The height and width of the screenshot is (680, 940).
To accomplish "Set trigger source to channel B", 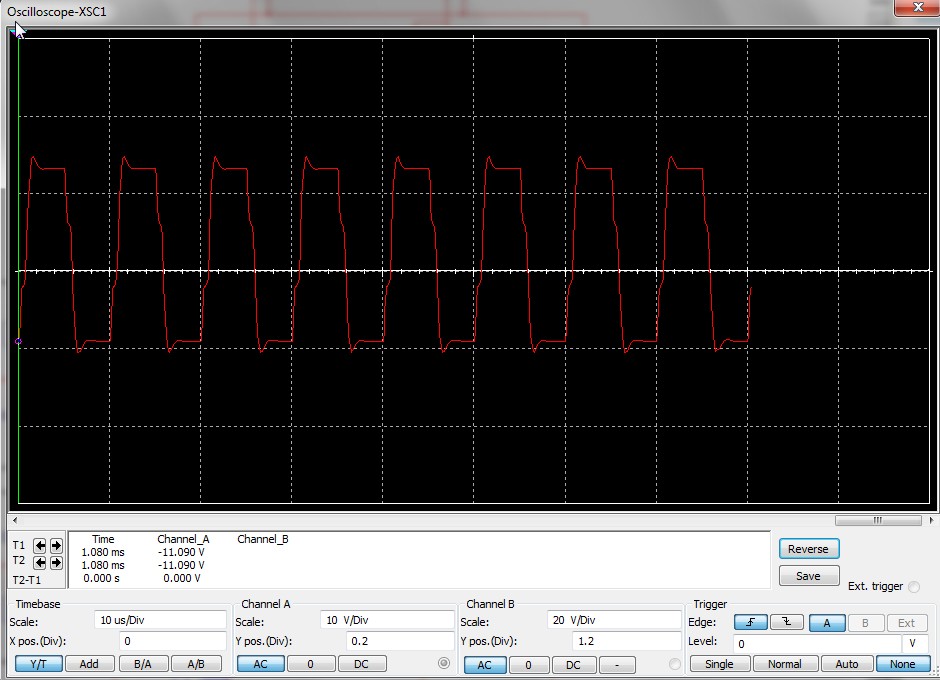I will 864,623.
